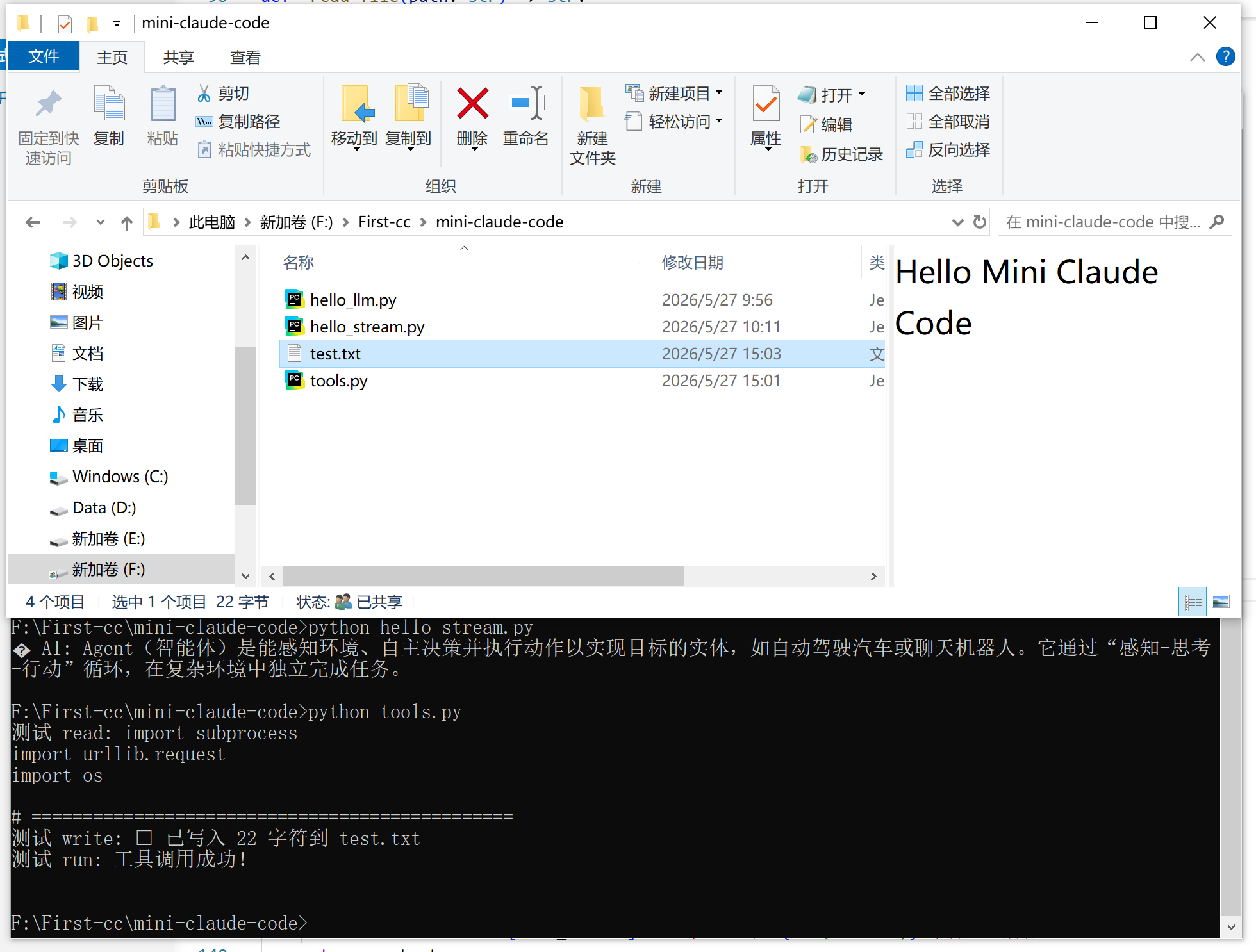This screenshot has height=952, width=1256.
Task: Select 新加卷 (E:) drive
Action: click(x=97, y=539)
